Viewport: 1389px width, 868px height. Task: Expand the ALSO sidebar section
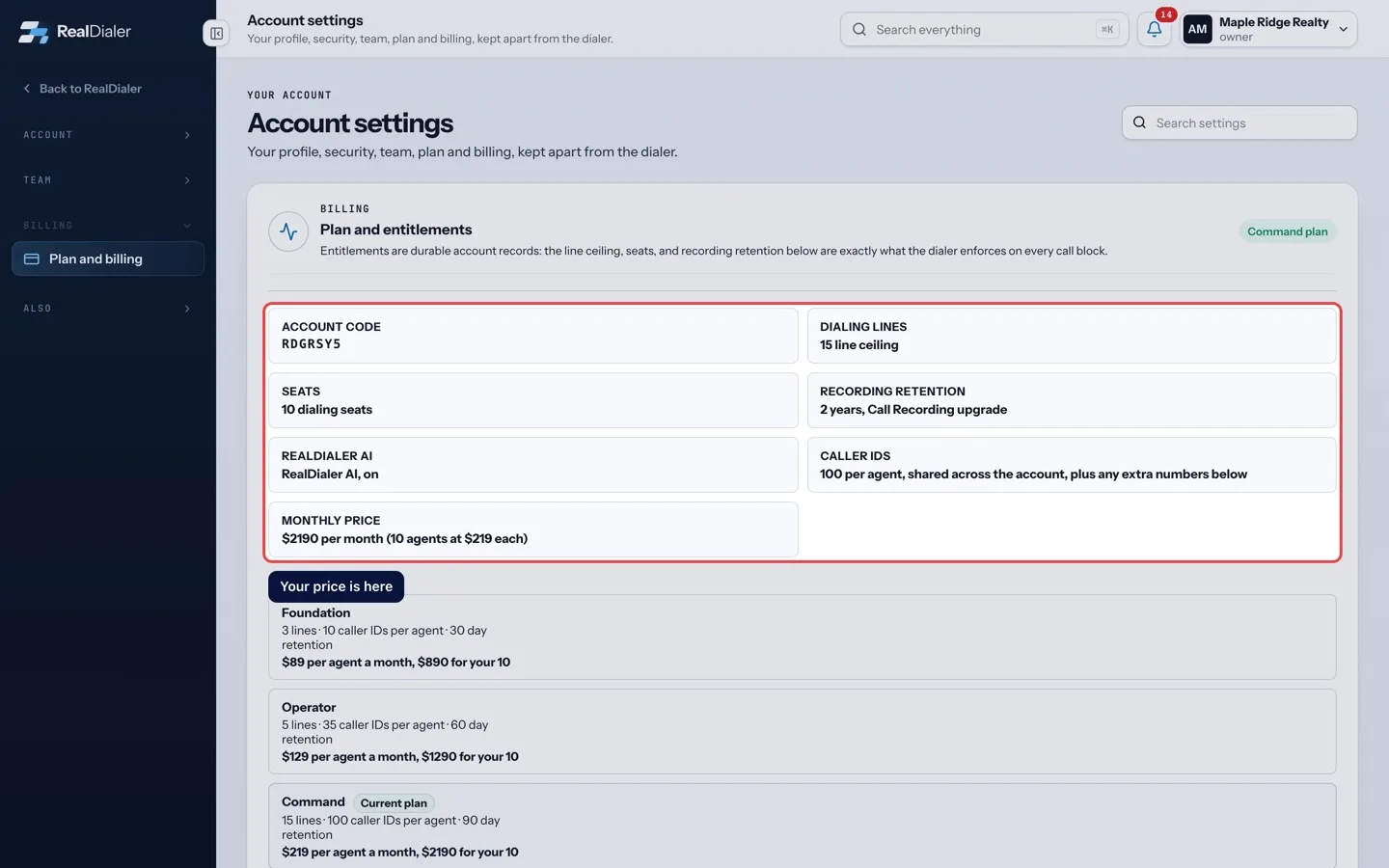108,309
